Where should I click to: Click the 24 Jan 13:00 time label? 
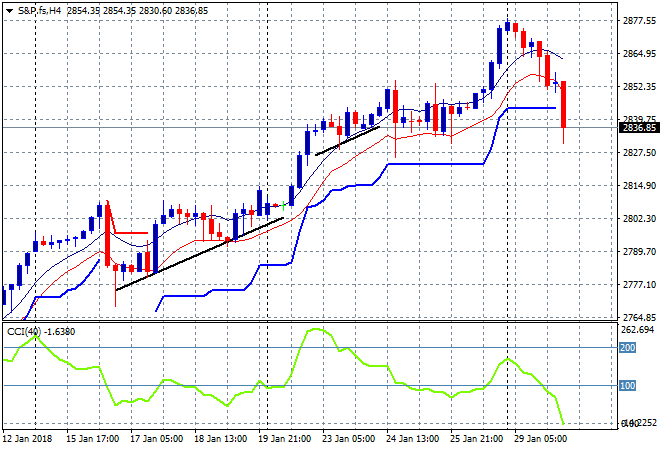tap(412, 439)
